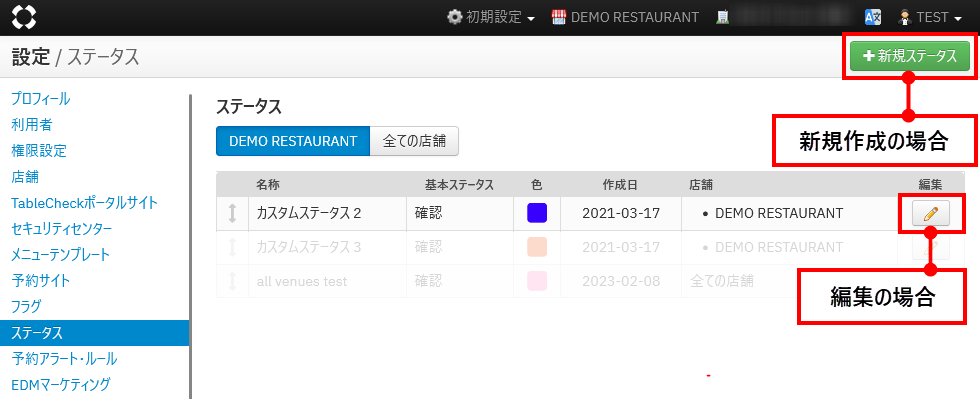This screenshot has width=980, height=399.
Task: Open メニューテンプレート in the sidebar
Action: coord(61,255)
